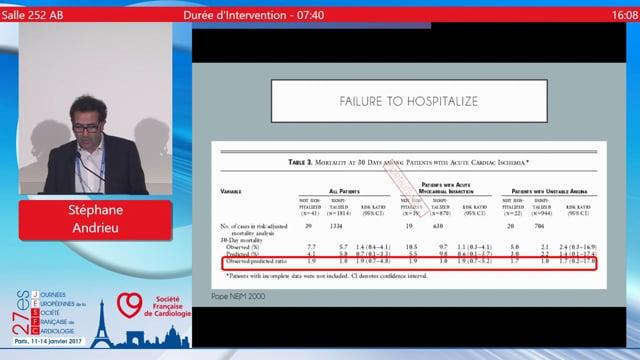The width and height of the screenshot is (640, 360).
Task: Click the heart-shaped Société Française de Cardiologie logo
Action: [x=129, y=305]
